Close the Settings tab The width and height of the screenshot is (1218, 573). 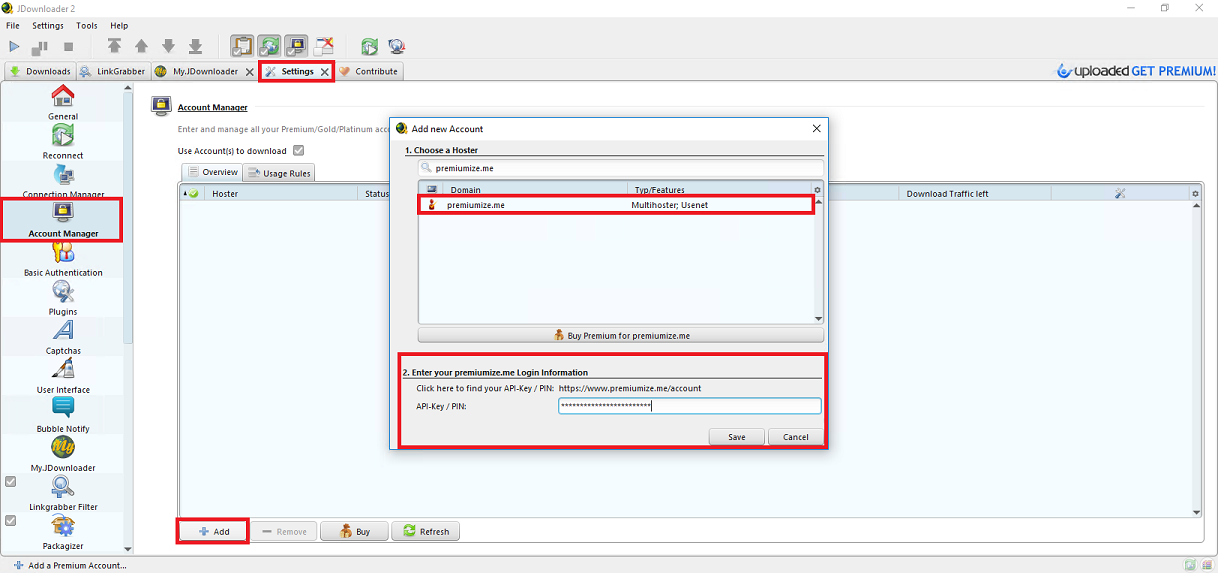click(x=324, y=72)
